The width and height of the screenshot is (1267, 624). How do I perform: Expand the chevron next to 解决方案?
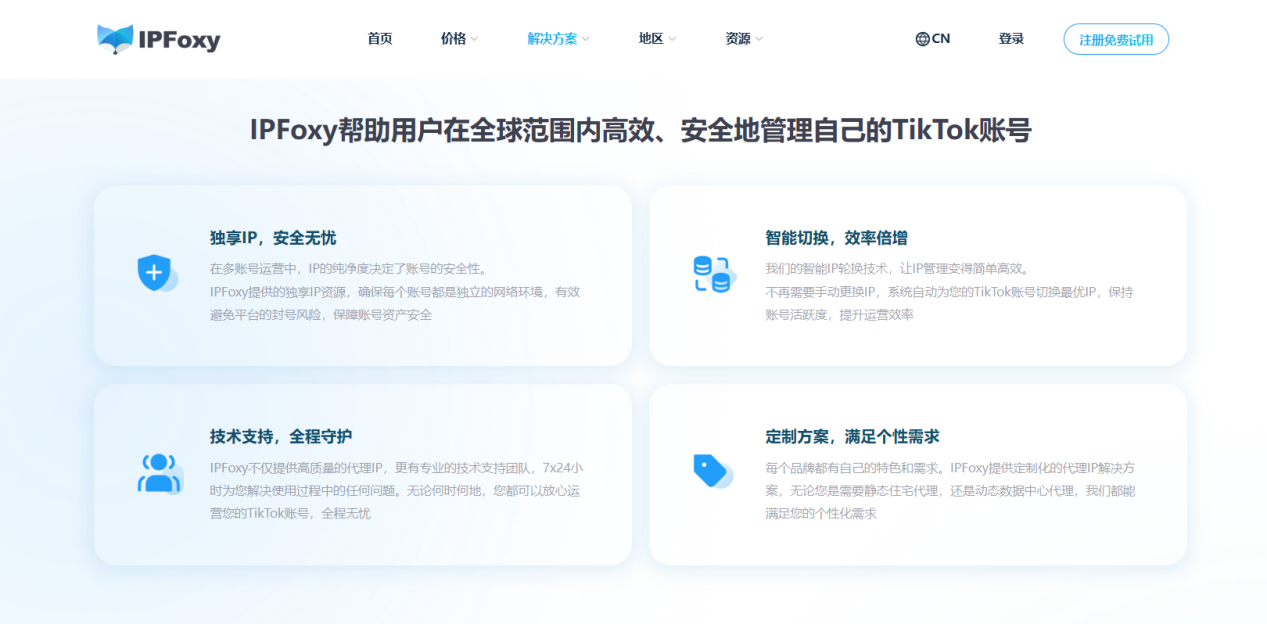pyautogui.click(x=585, y=40)
